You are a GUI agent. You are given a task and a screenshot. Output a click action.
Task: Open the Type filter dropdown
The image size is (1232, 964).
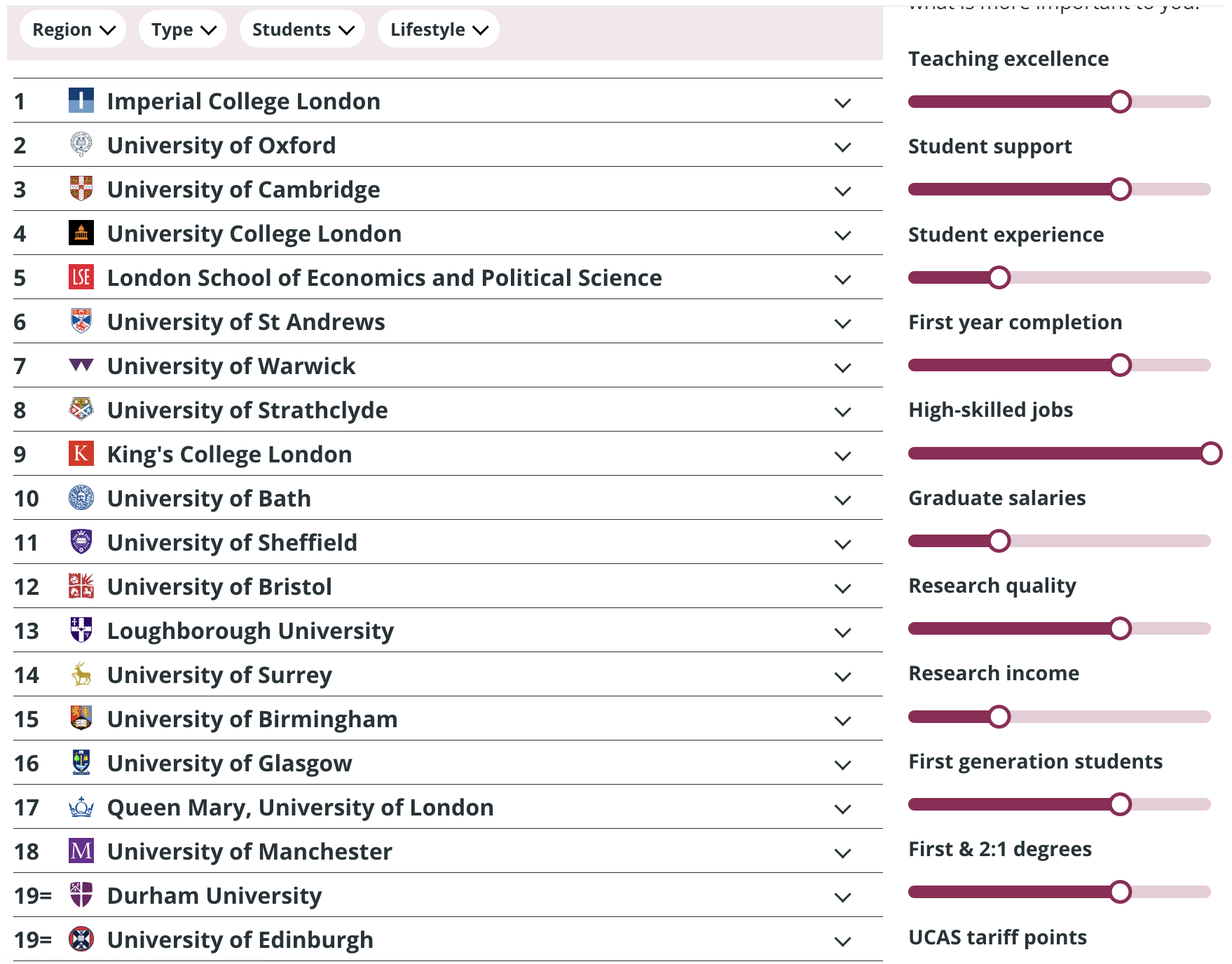point(183,29)
